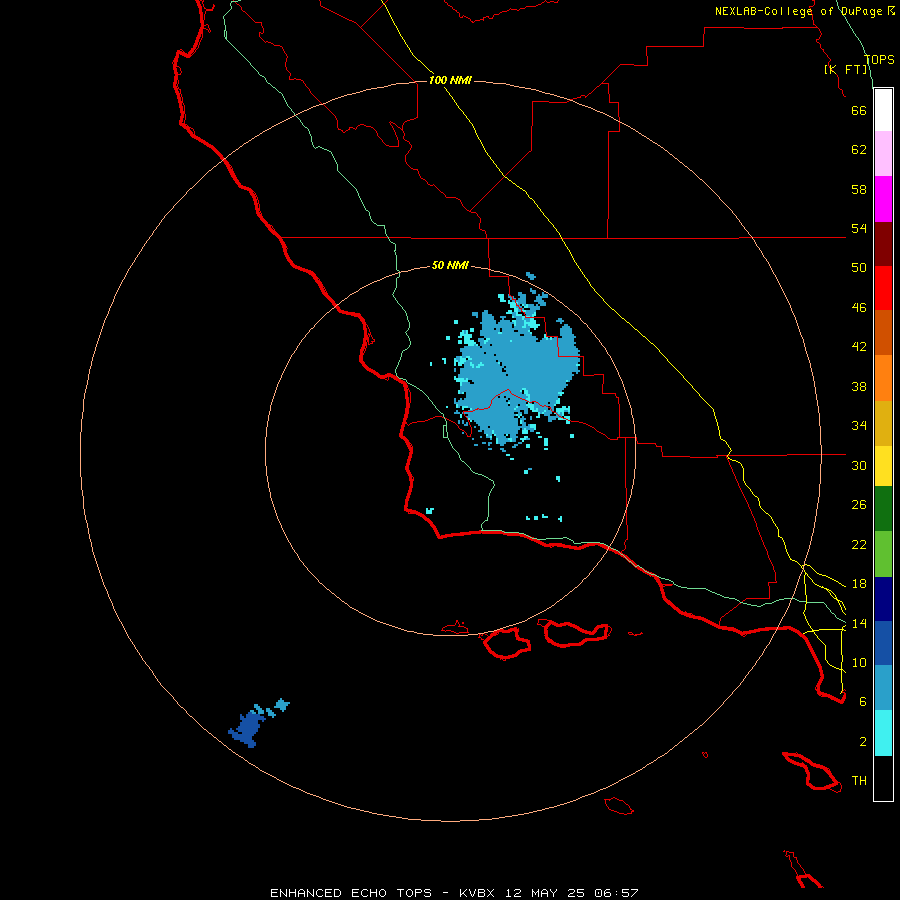Click the medium blue legend swatch
This screenshot has width=900, height=900.
(x=883, y=643)
